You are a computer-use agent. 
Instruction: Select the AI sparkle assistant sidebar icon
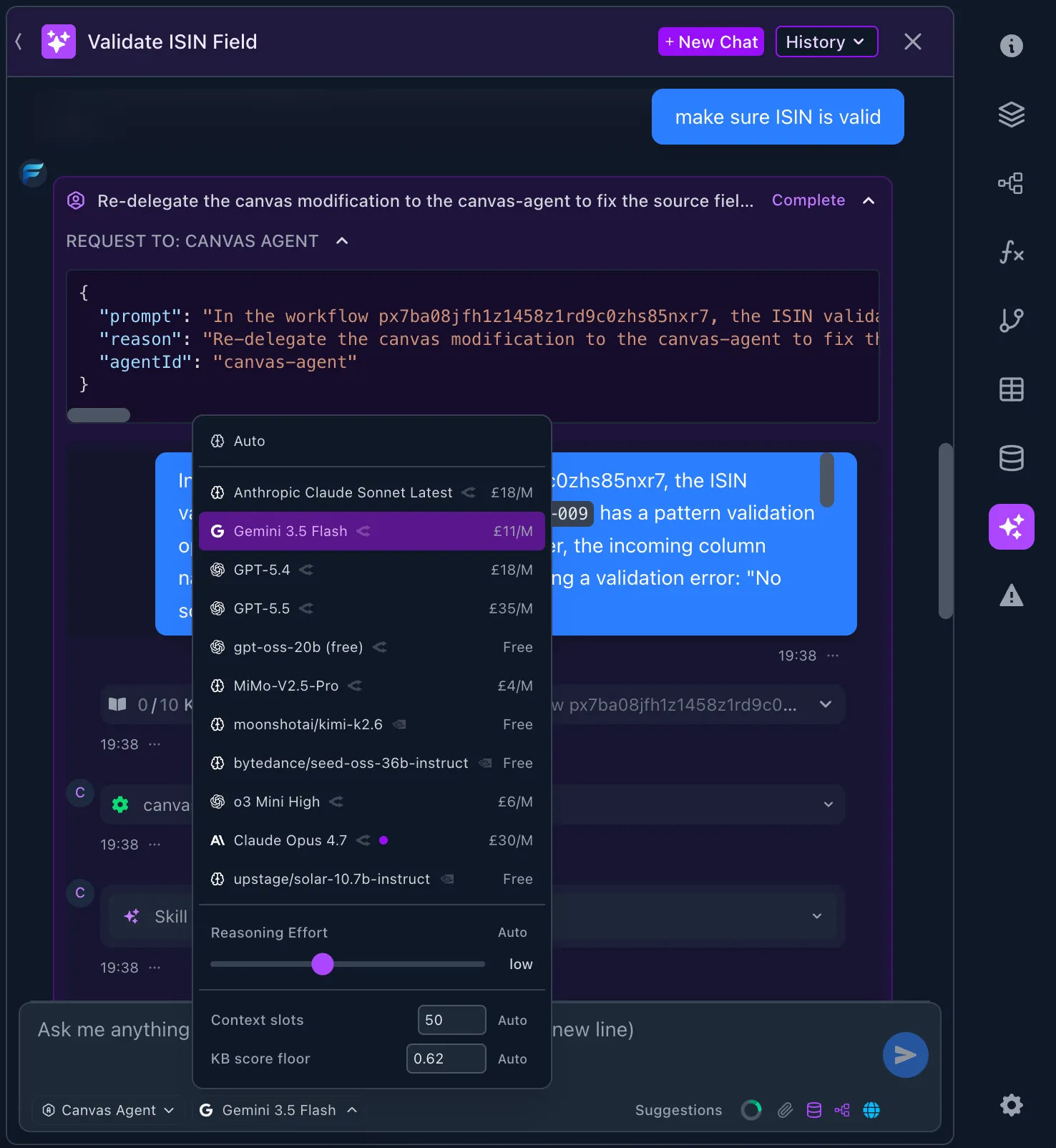coord(1011,527)
